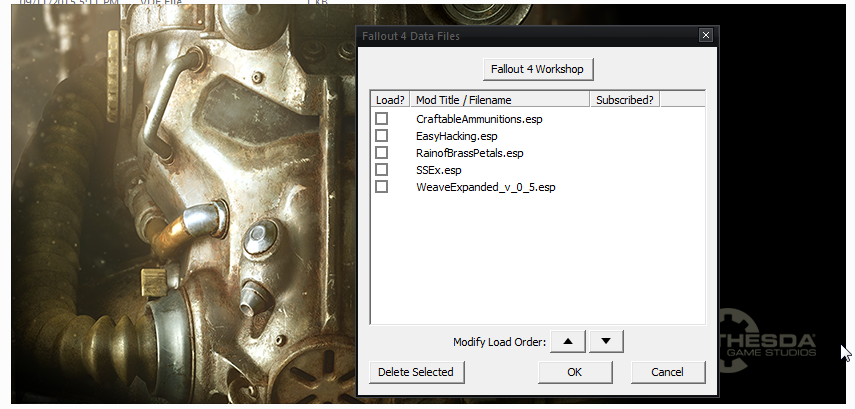This screenshot has width=855, height=409.
Task: Click the Delete Selected button
Action: (x=416, y=372)
